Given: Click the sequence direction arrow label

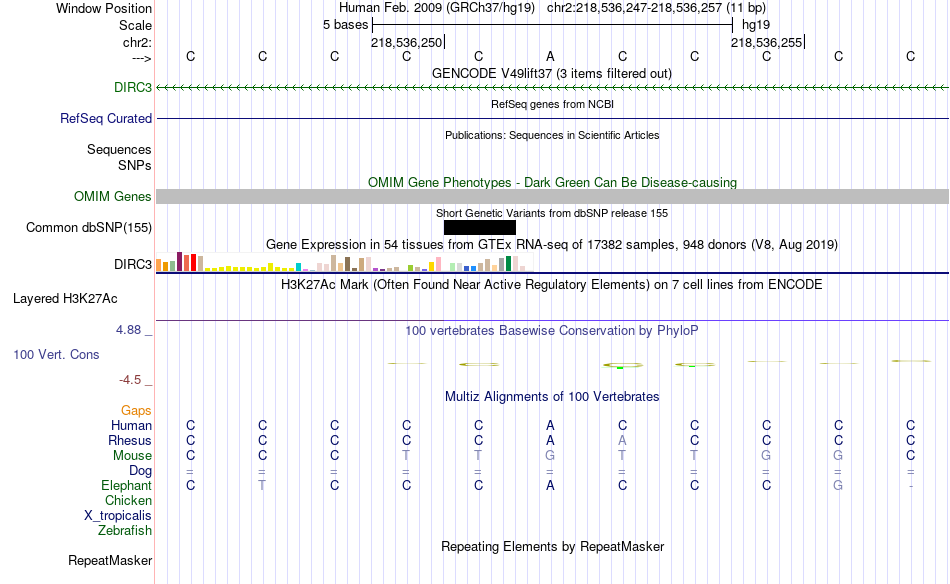Looking at the screenshot, I should point(142,58).
